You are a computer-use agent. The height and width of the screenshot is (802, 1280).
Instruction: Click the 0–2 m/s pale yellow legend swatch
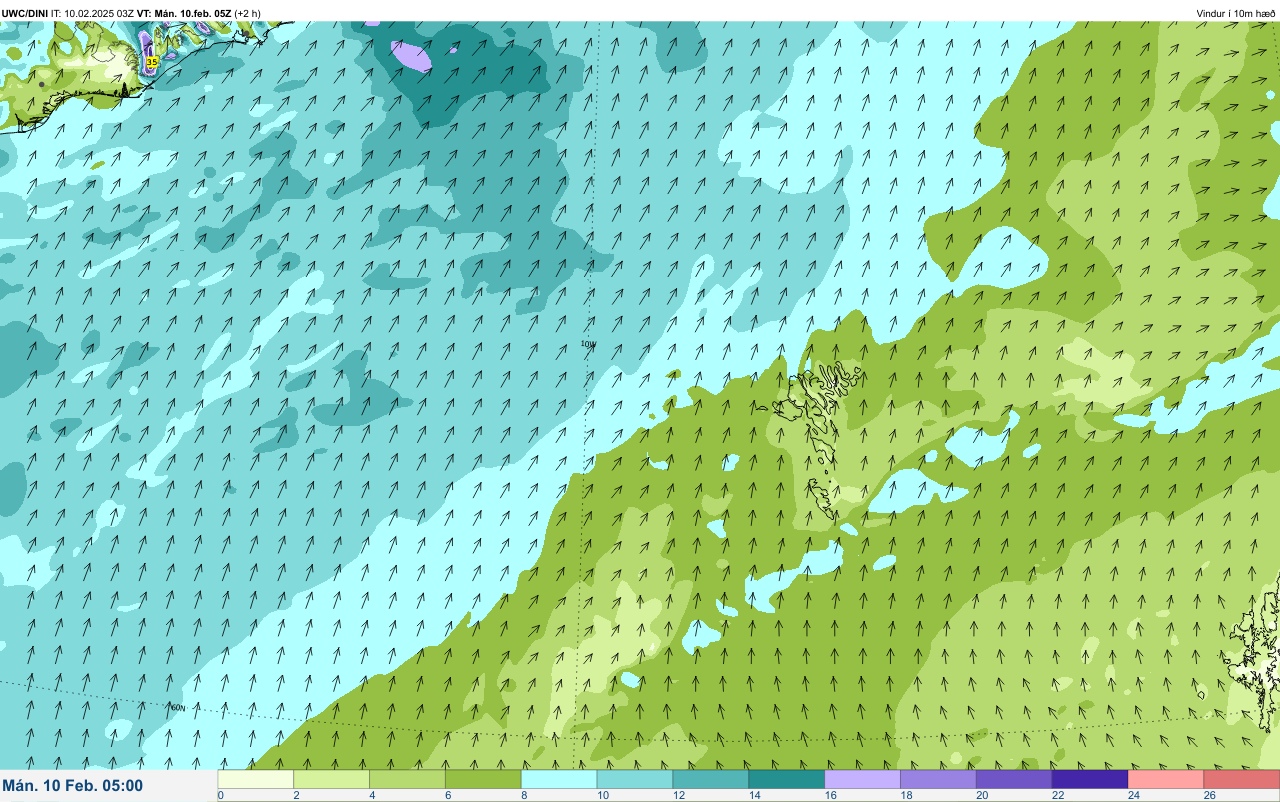click(256, 779)
